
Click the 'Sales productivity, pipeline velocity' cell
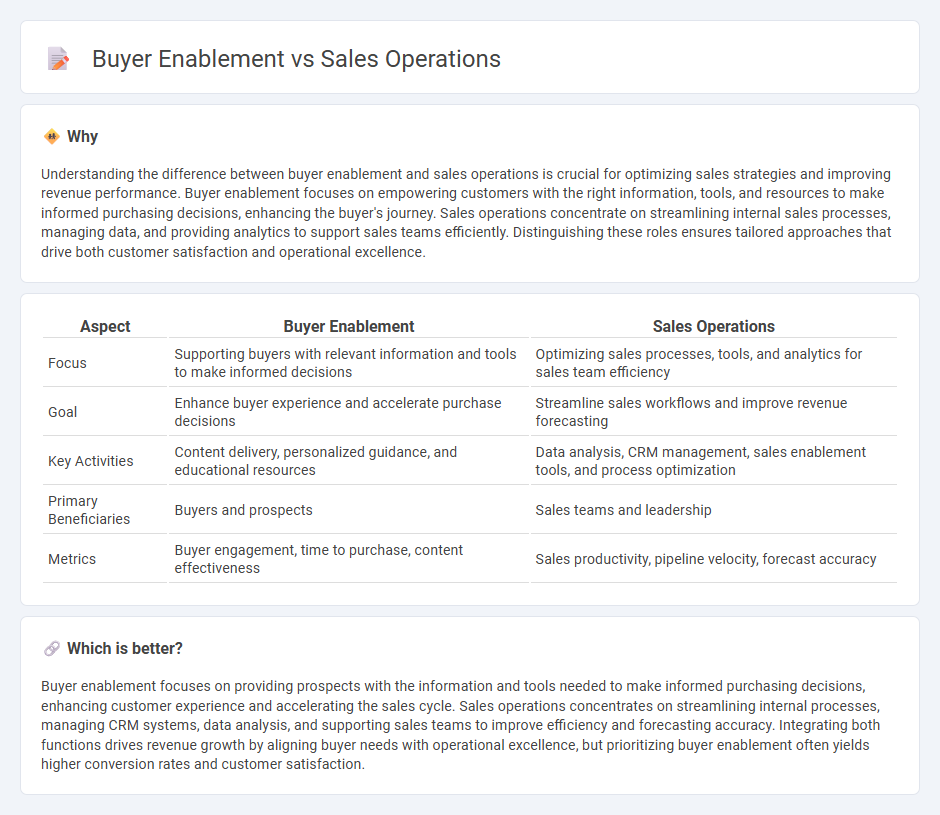pos(713,559)
